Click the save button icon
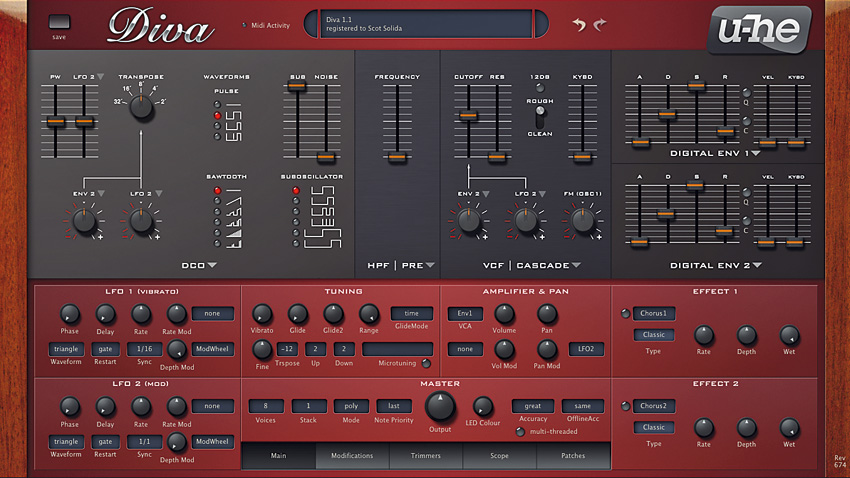 59,22
